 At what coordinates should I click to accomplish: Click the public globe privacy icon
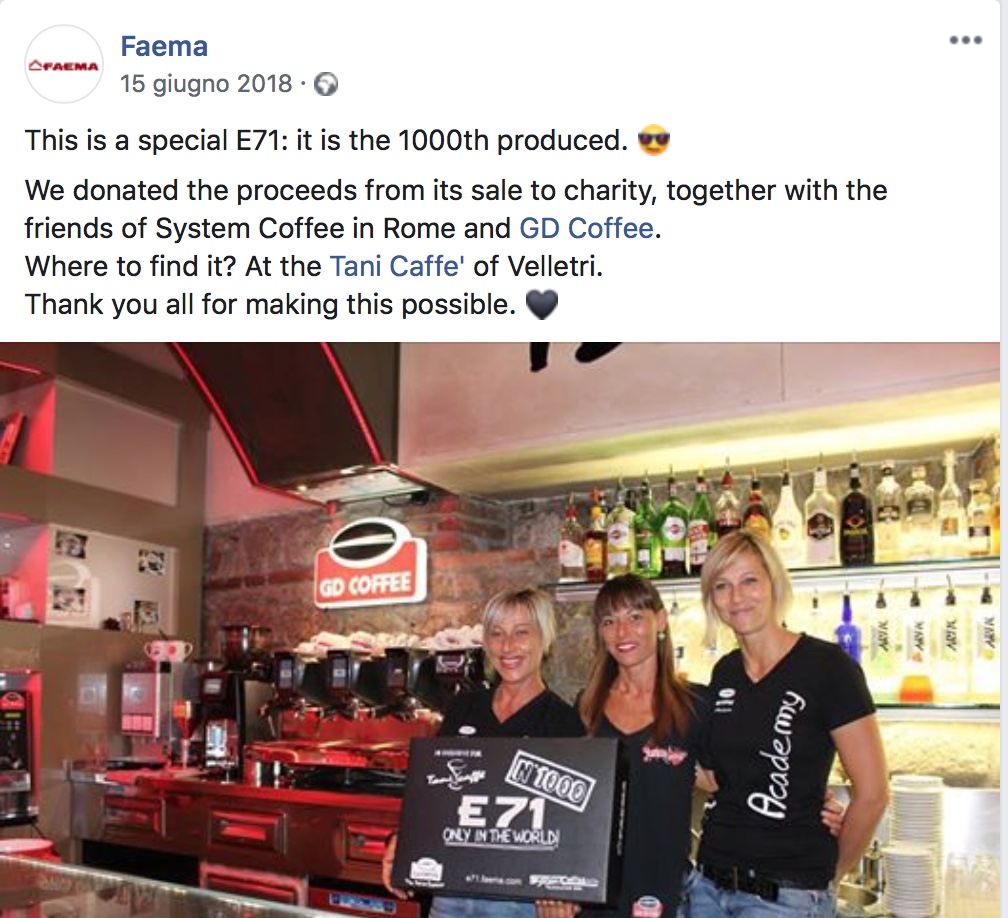pos(326,84)
